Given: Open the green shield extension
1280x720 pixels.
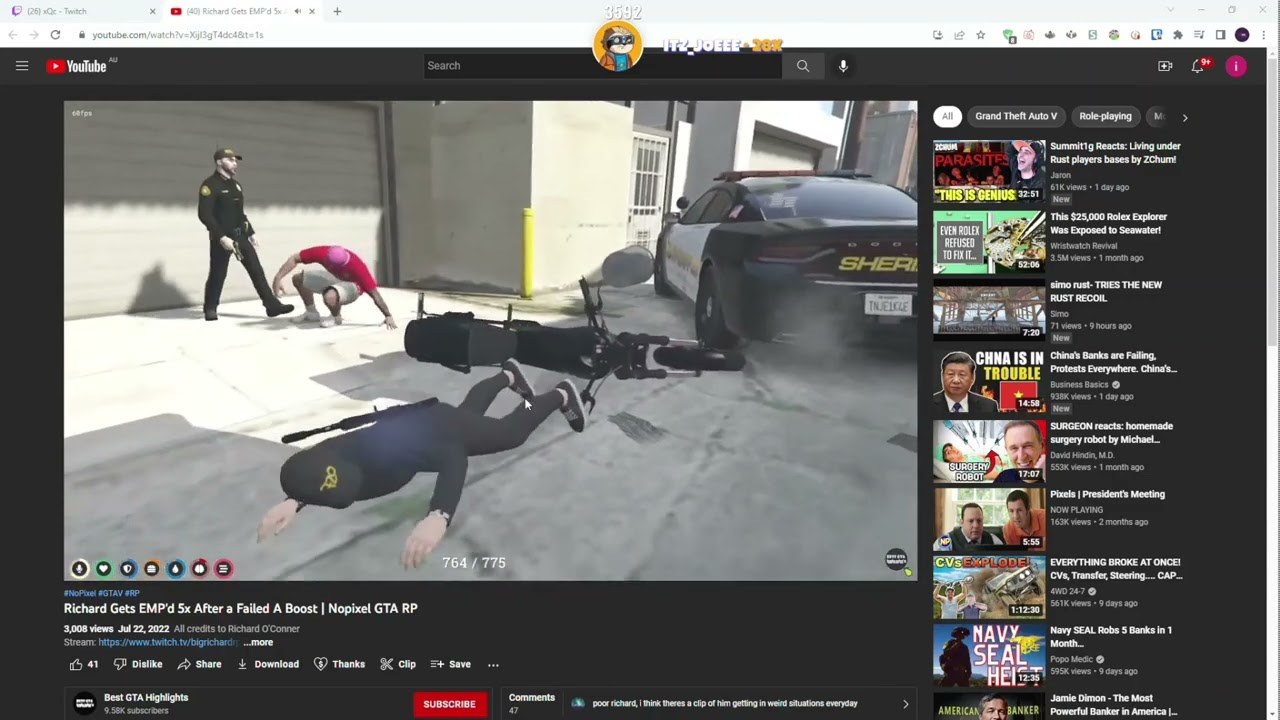Looking at the screenshot, I should (x=1008, y=34).
